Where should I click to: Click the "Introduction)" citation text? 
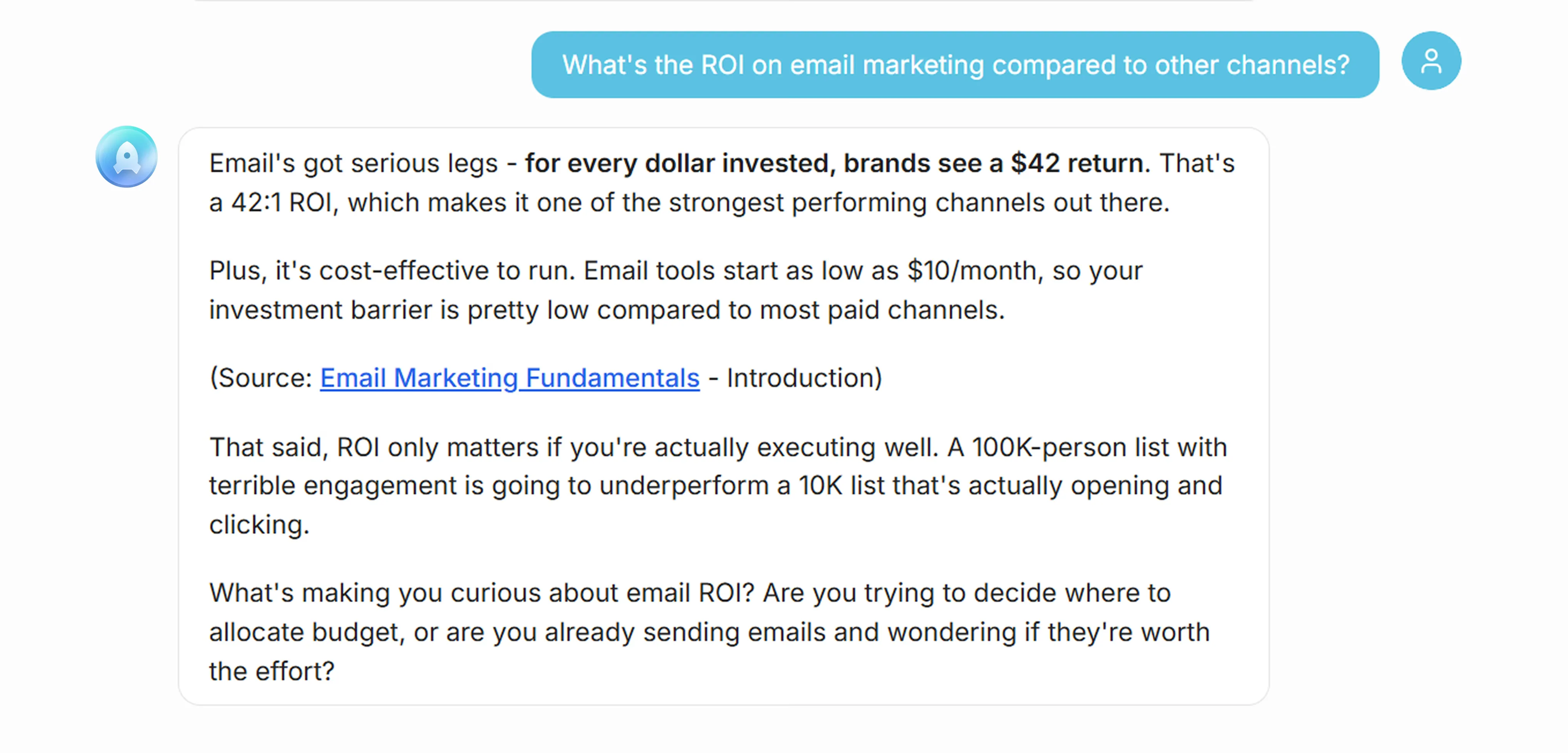pos(804,378)
